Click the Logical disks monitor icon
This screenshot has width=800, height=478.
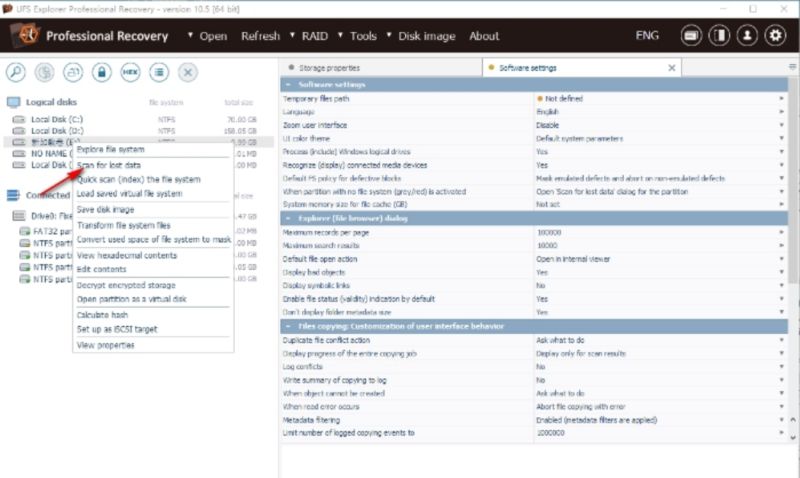point(13,103)
